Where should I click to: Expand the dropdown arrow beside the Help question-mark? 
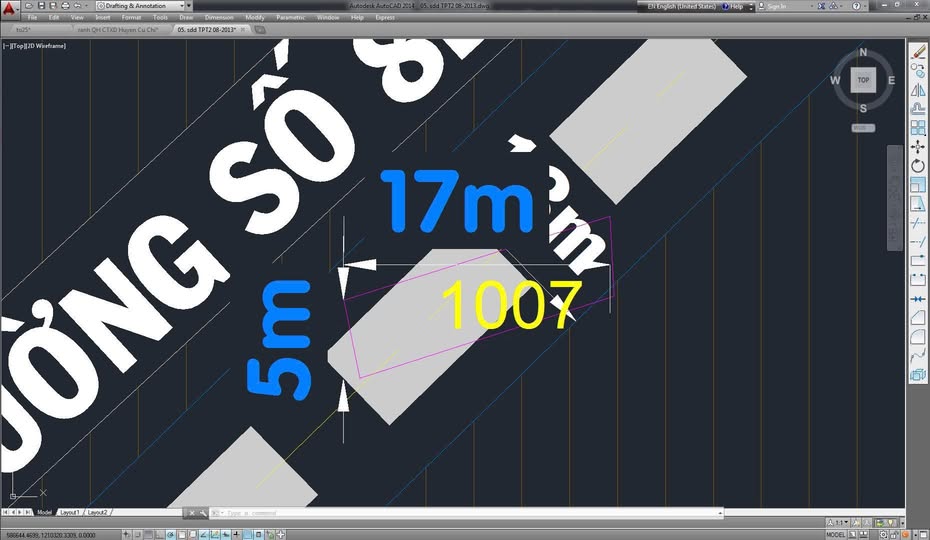pos(865,6)
